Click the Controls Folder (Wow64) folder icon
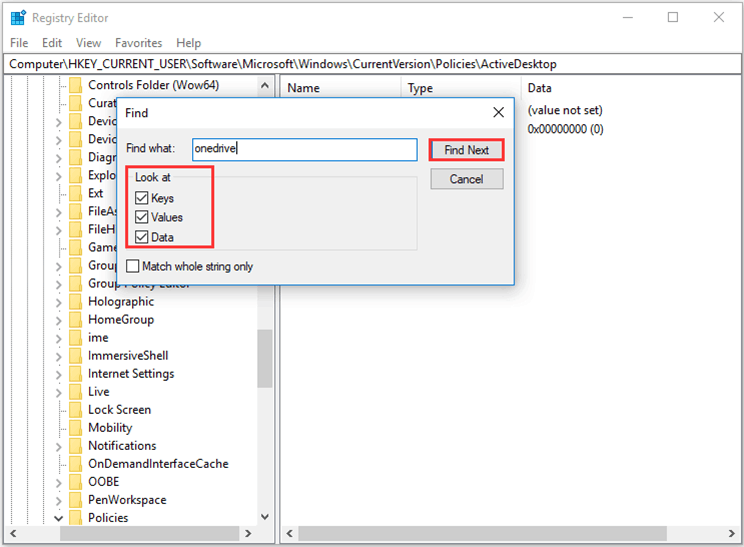The width and height of the screenshot is (744, 547). 75,85
